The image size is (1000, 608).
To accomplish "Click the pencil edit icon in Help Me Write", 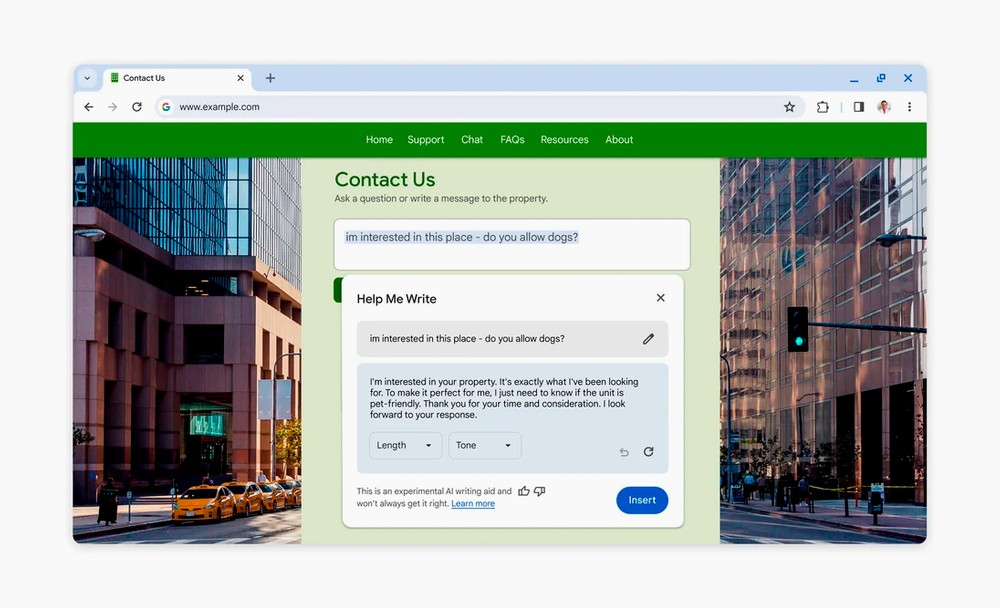I will [x=648, y=339].
